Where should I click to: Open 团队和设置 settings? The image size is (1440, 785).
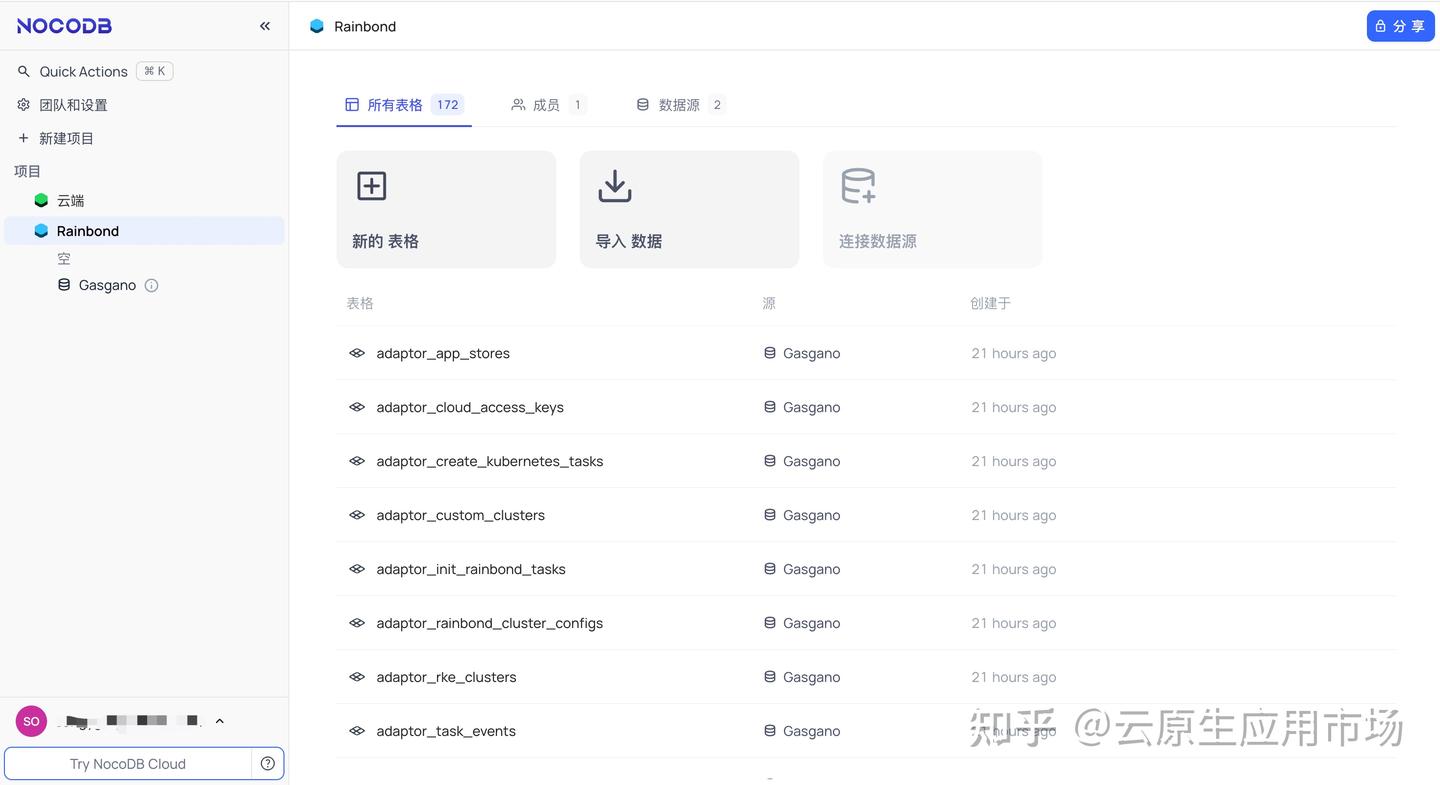(71, 104)
